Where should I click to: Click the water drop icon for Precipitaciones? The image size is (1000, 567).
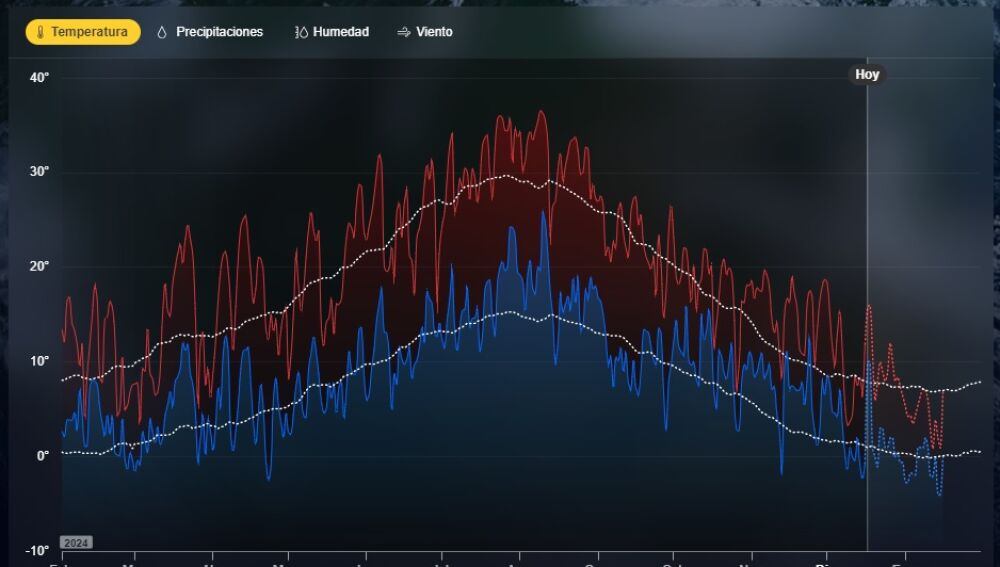pyautogui.click(x=162, y=32)
